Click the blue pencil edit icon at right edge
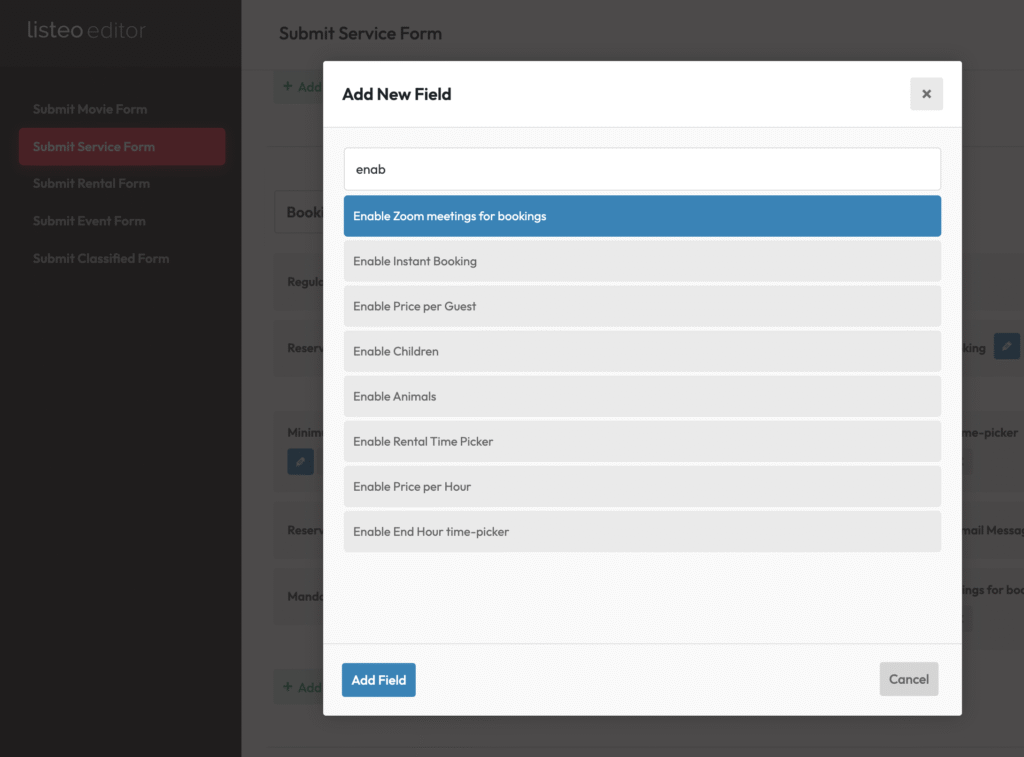Image resolution: width=1024 pixels, height=757 pixels. pyautogui.click(x=1007, y=347)
